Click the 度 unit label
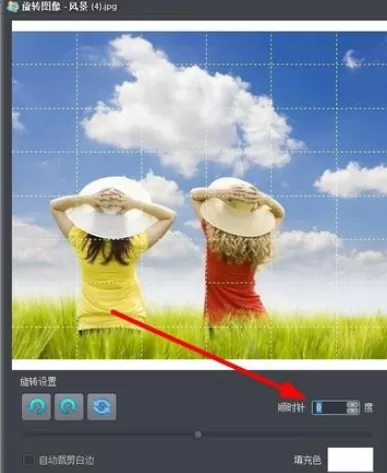Image resolution: width=387 pixels, height=473 pixels. 368,407
